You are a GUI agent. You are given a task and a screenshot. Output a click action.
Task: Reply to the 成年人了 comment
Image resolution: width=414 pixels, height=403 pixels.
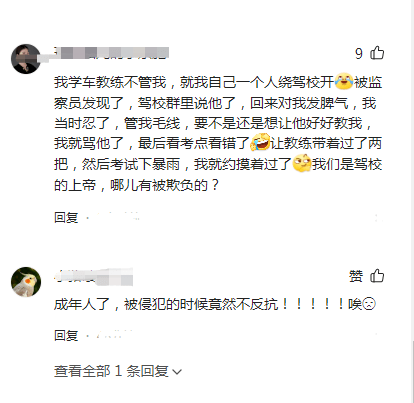(66, 335)
